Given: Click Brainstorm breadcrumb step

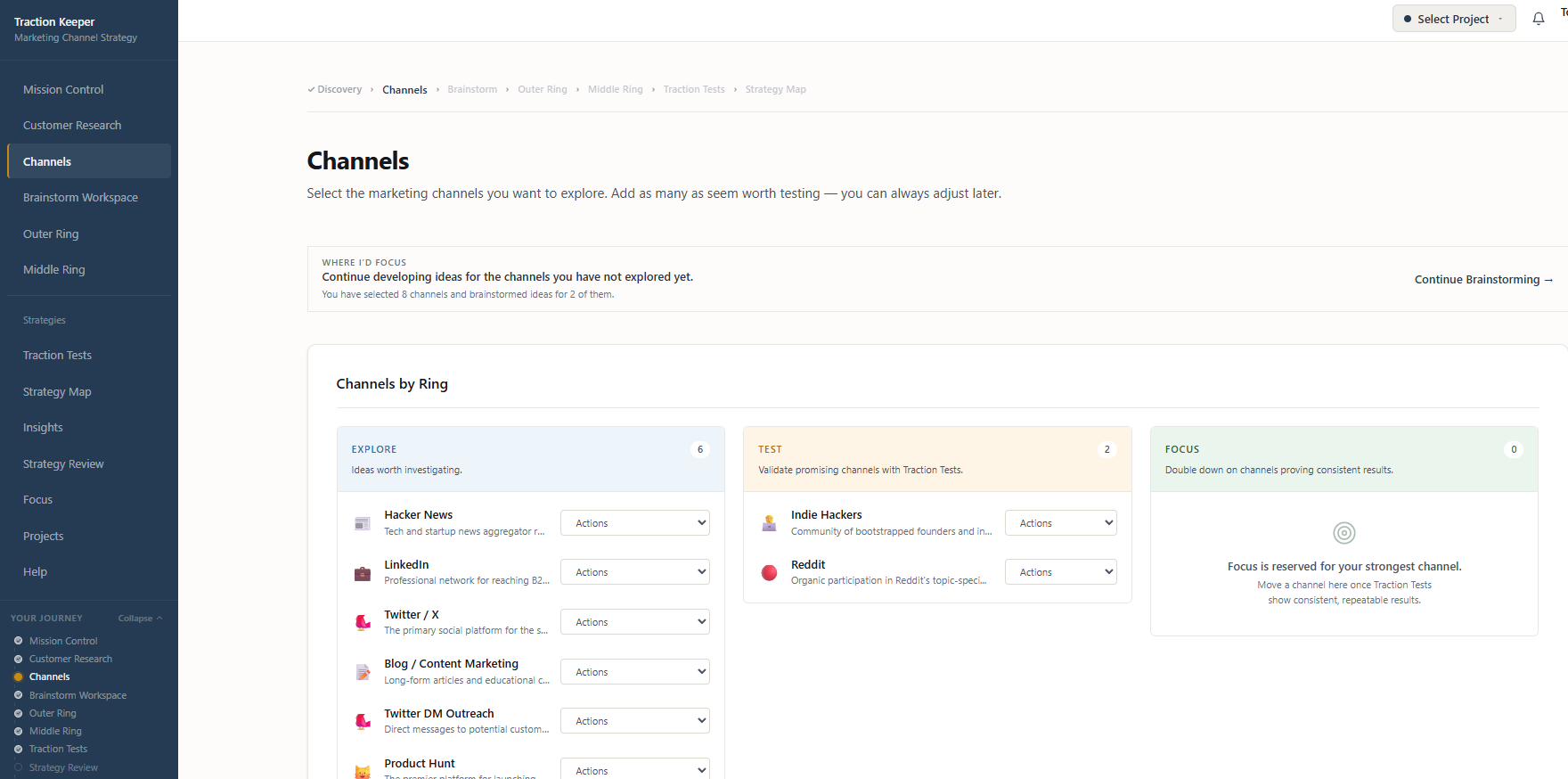Looking at the screenshot, I should coord(472,89).
